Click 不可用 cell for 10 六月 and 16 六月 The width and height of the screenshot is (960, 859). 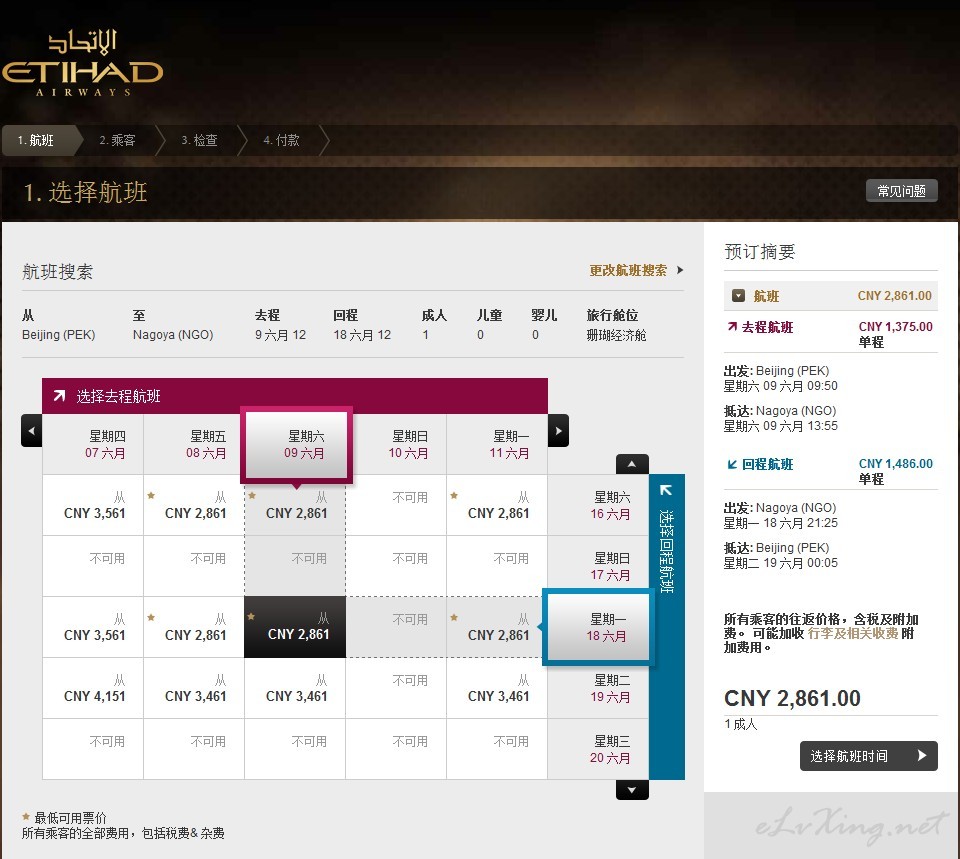tap(396, 505)
